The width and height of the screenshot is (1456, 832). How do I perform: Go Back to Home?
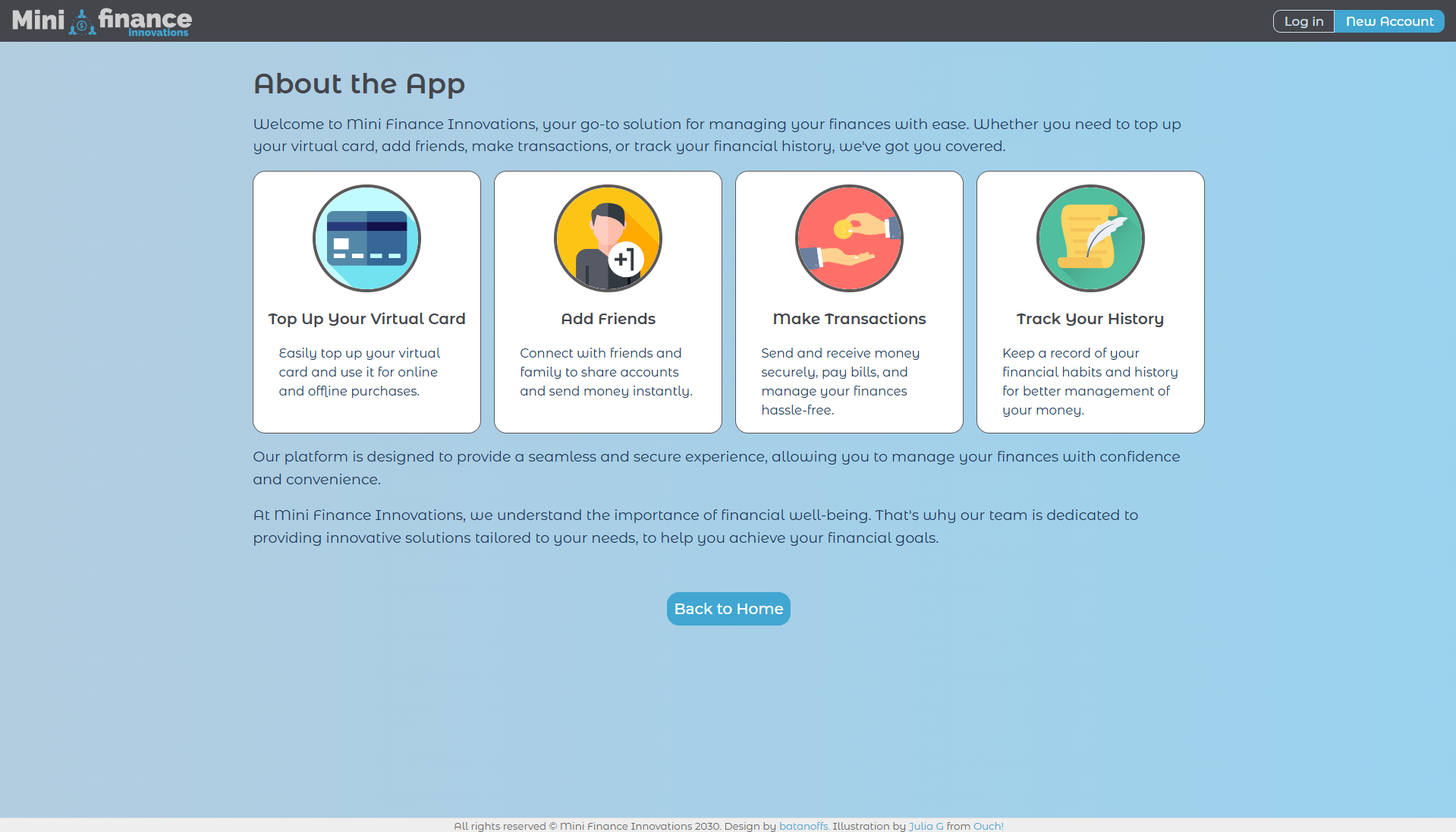point(728,609)
